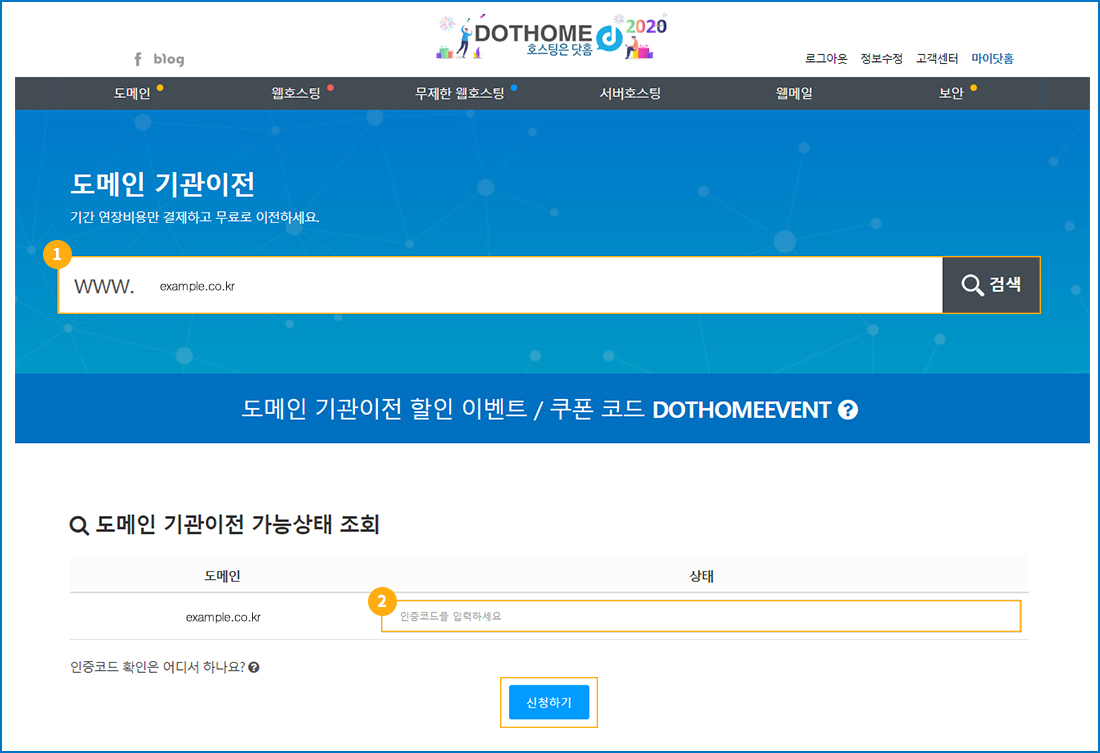The image size is (1100, 753).
Task: Open the 서버호스팅 menu
Action: point(629,93)
